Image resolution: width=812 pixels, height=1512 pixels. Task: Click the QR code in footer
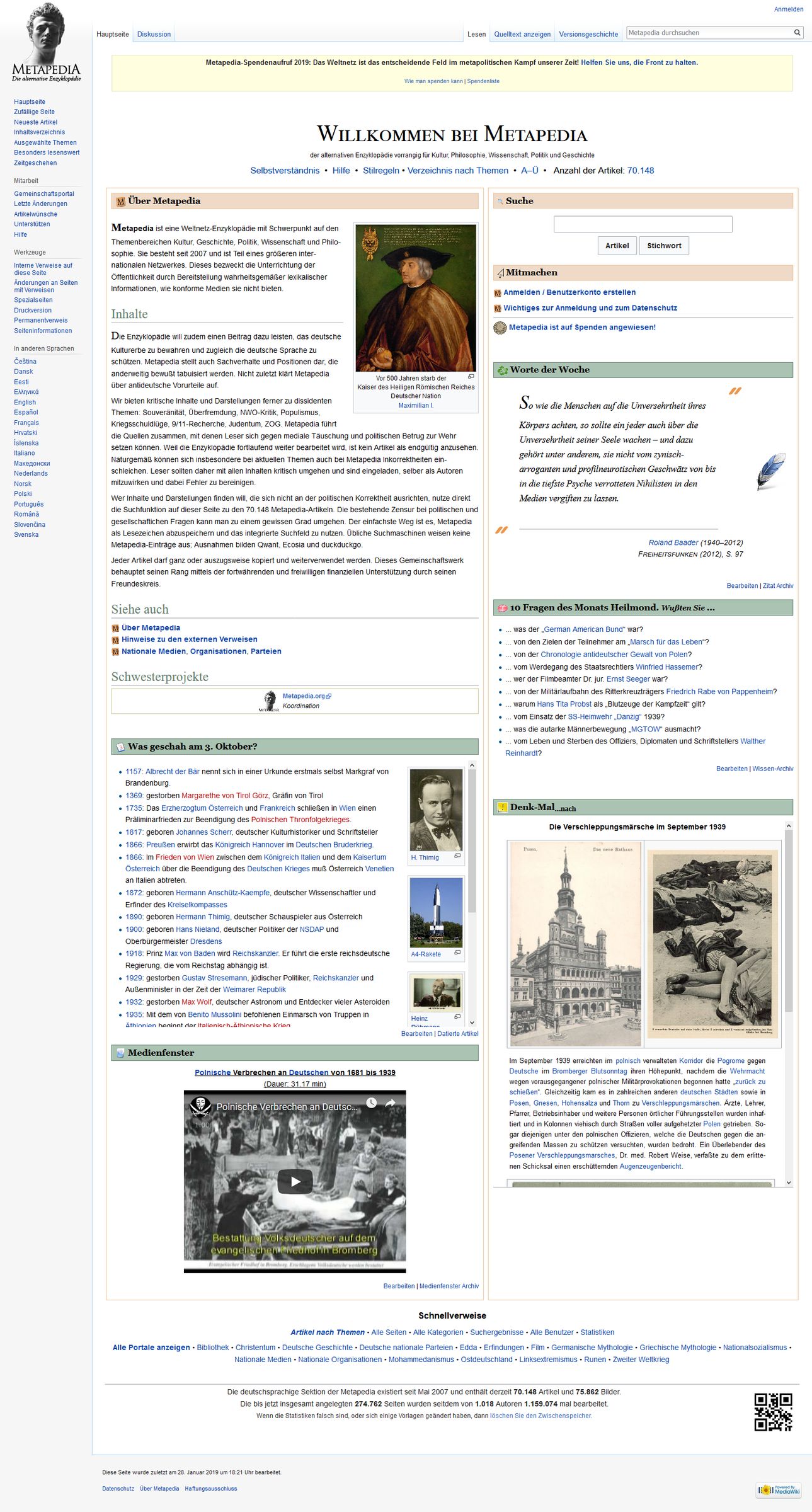773,1412
